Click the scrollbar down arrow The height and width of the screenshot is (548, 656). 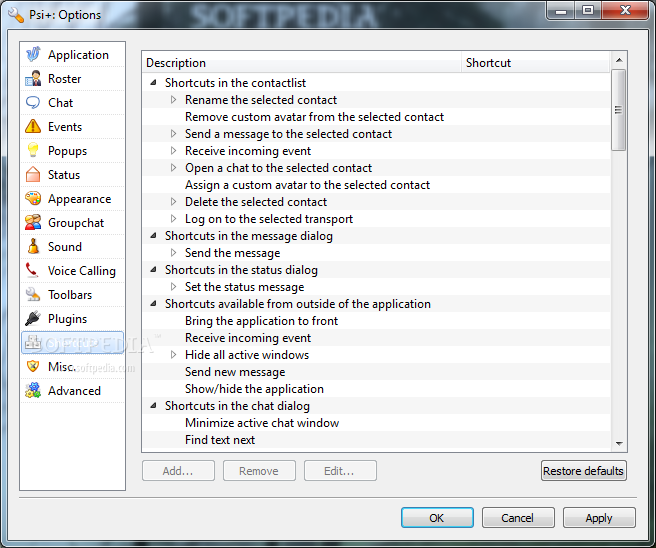point(619,443)
